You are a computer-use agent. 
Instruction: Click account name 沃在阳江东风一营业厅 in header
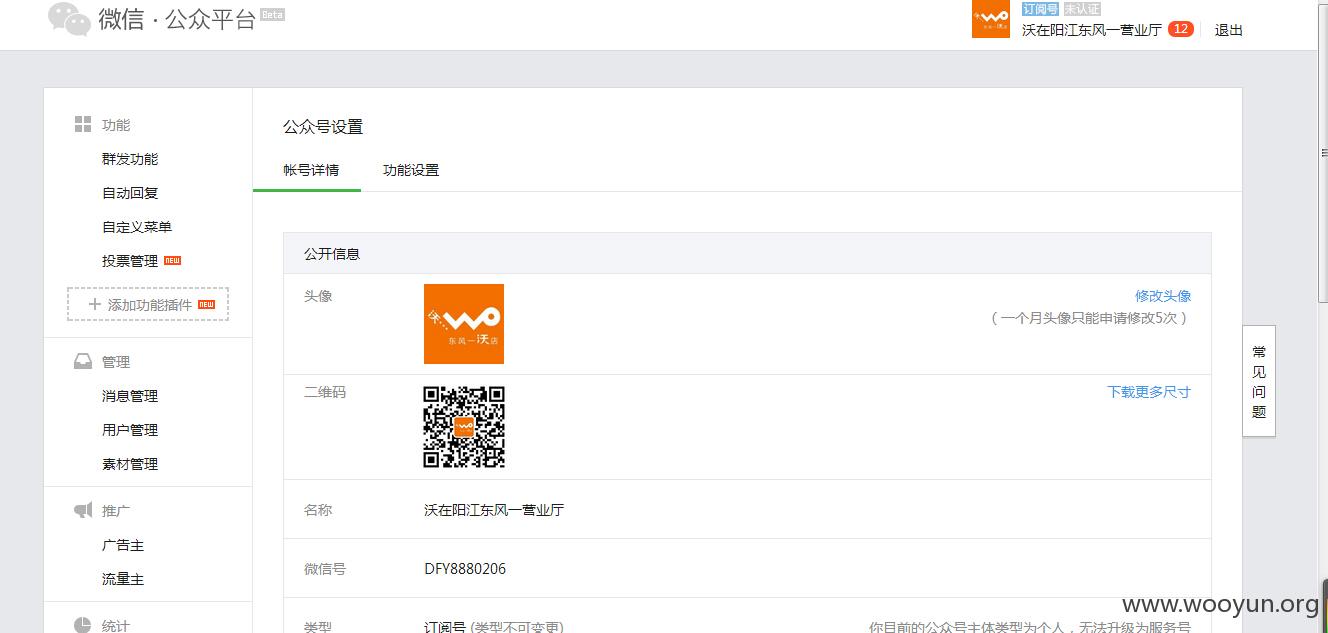click(1092, 30)
